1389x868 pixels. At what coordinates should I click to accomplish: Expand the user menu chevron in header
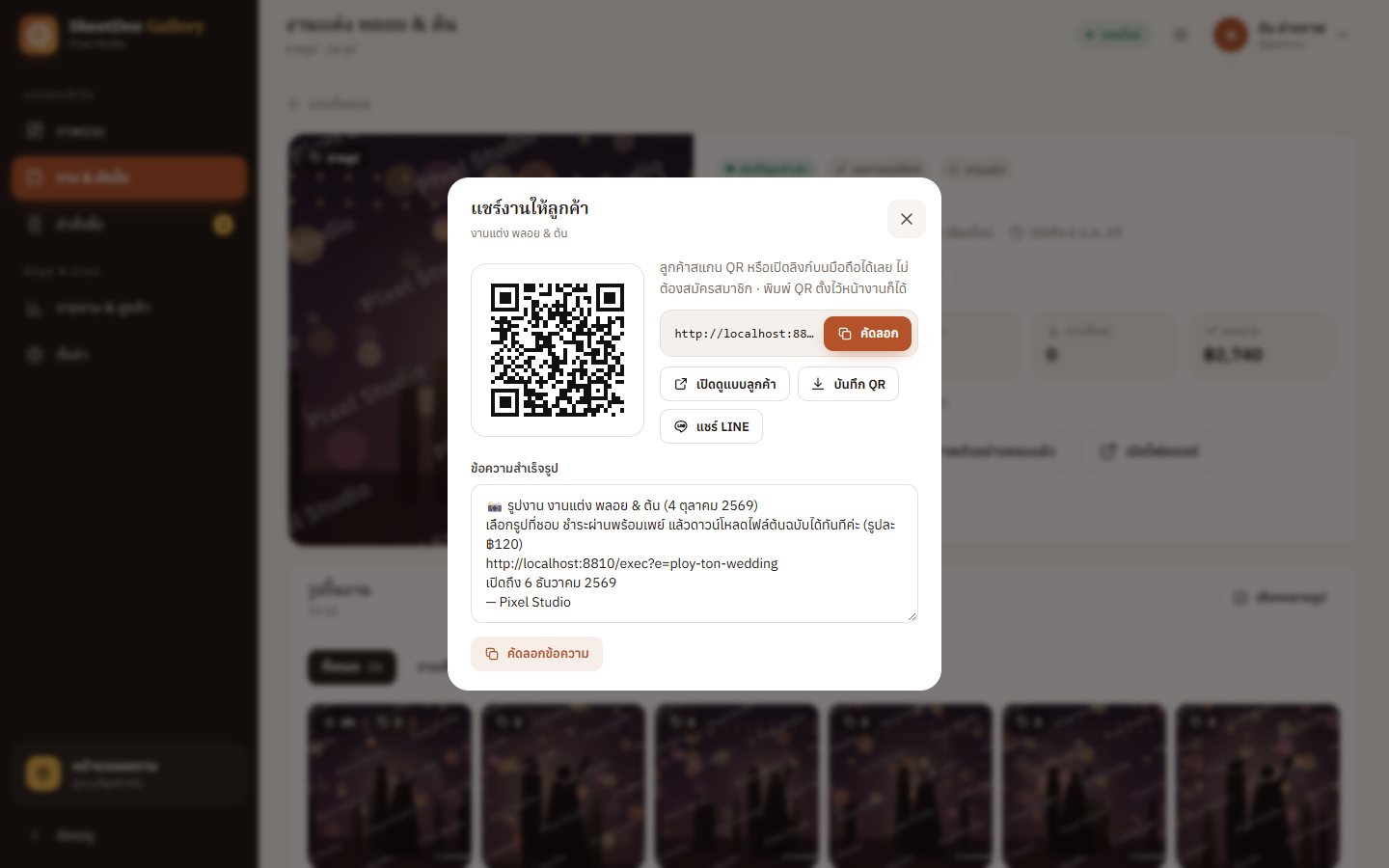(1343, 35)
